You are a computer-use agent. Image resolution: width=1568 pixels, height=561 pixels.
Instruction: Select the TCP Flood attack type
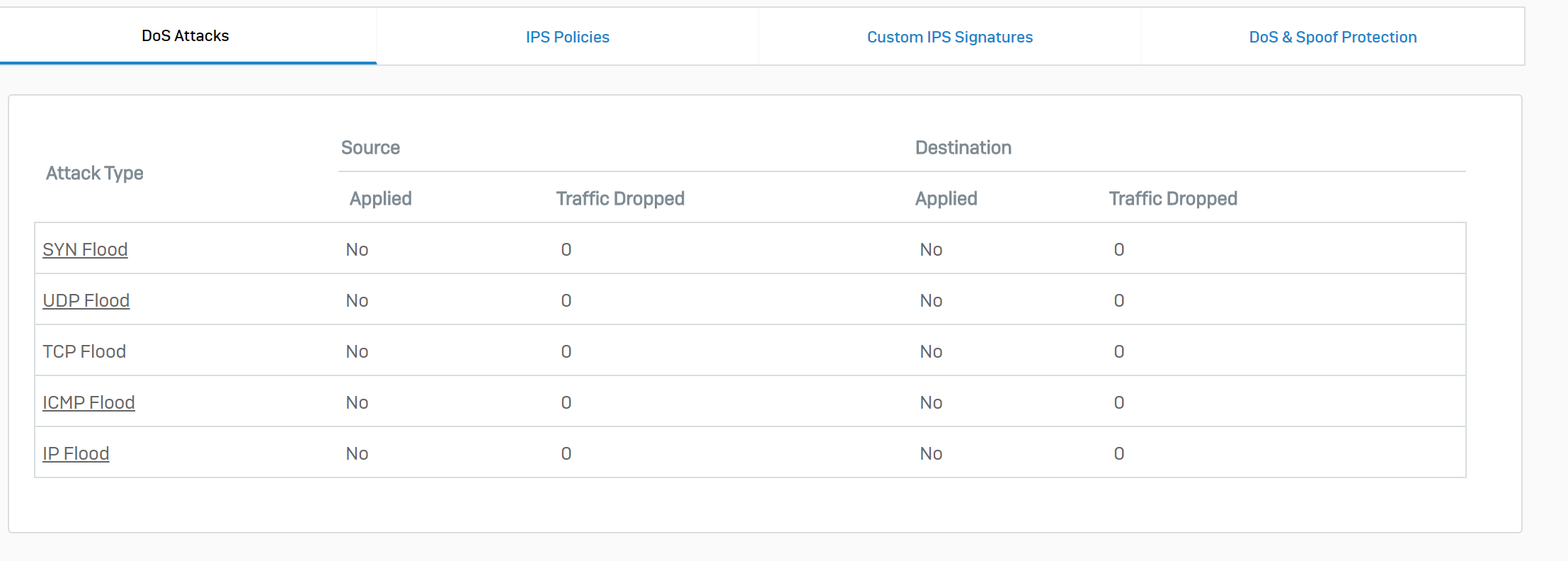tap(84, 351)
